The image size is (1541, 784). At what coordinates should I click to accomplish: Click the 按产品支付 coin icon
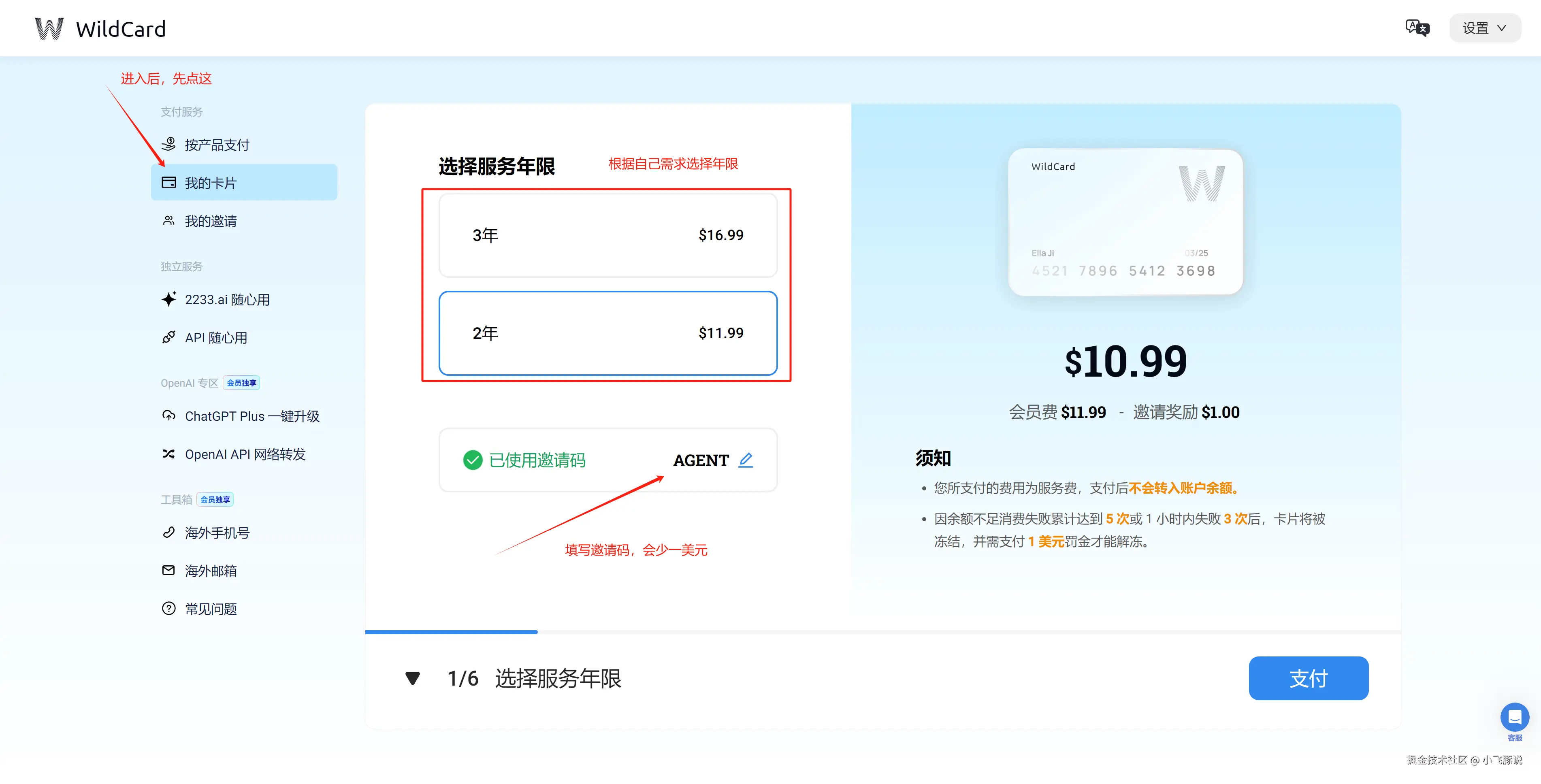169,144
